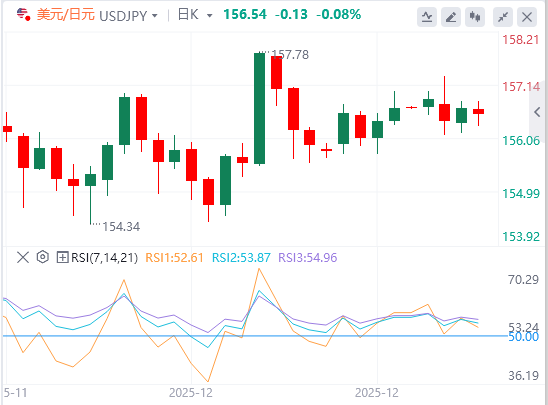This screenshot has width=548, height=405.
Task: Click the 美元/日元 pair name
Action: click(x=65, y=15)
